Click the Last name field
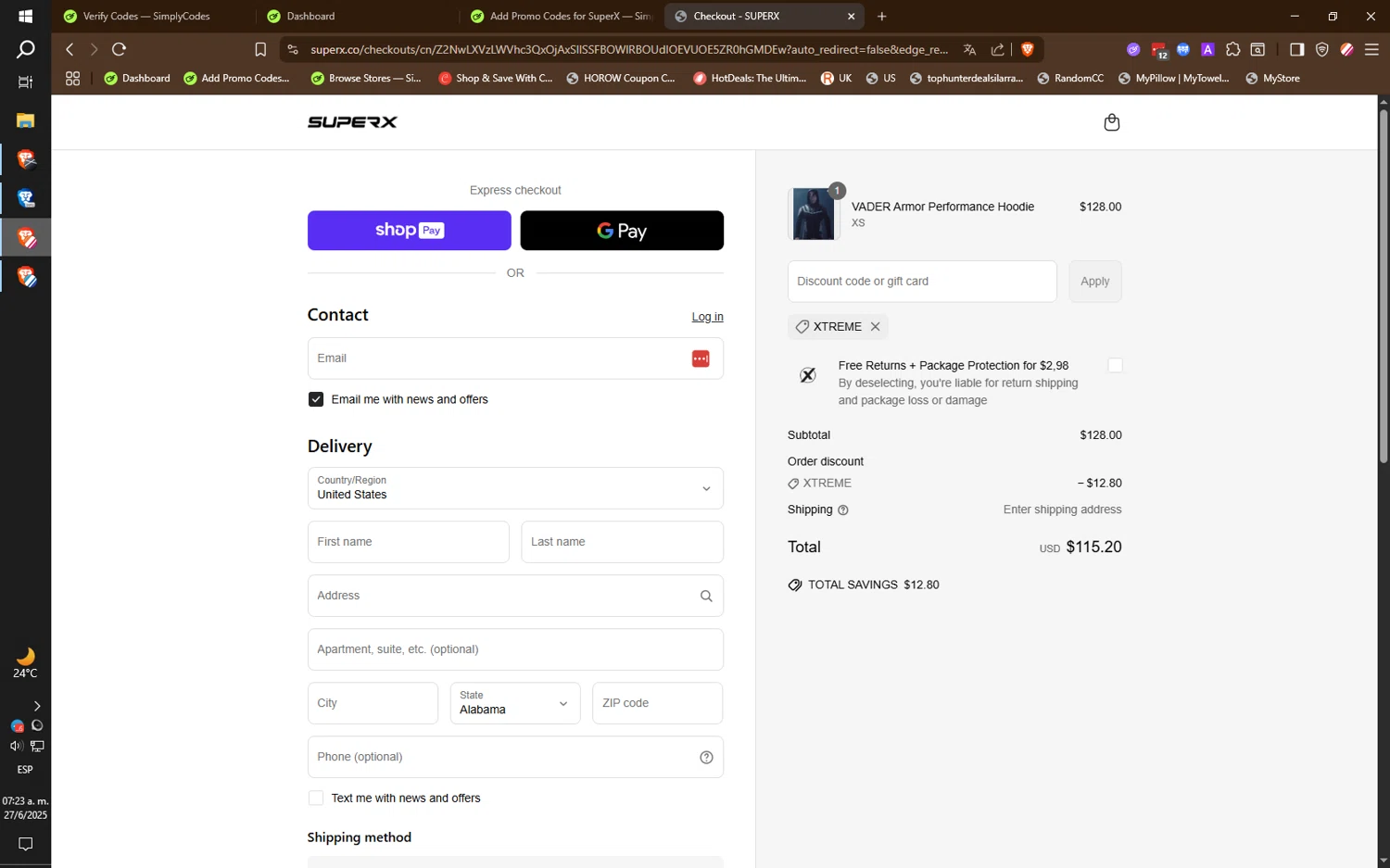1390x868 pixels. [x=622, y=543]
